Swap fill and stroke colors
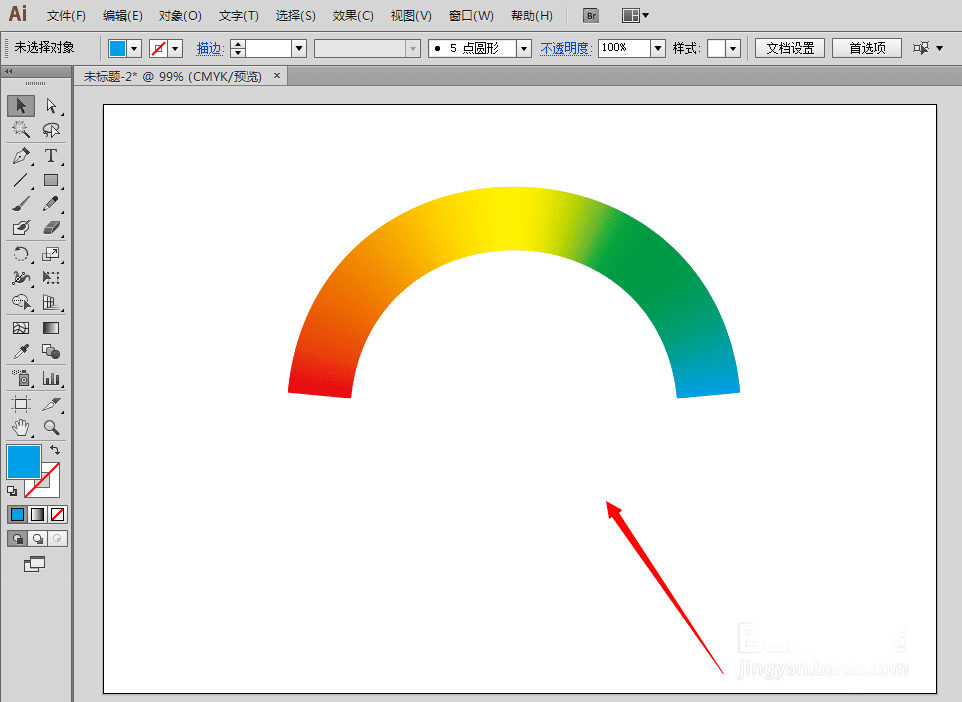This screenshot has width=962, height=702. coord(55,450)
